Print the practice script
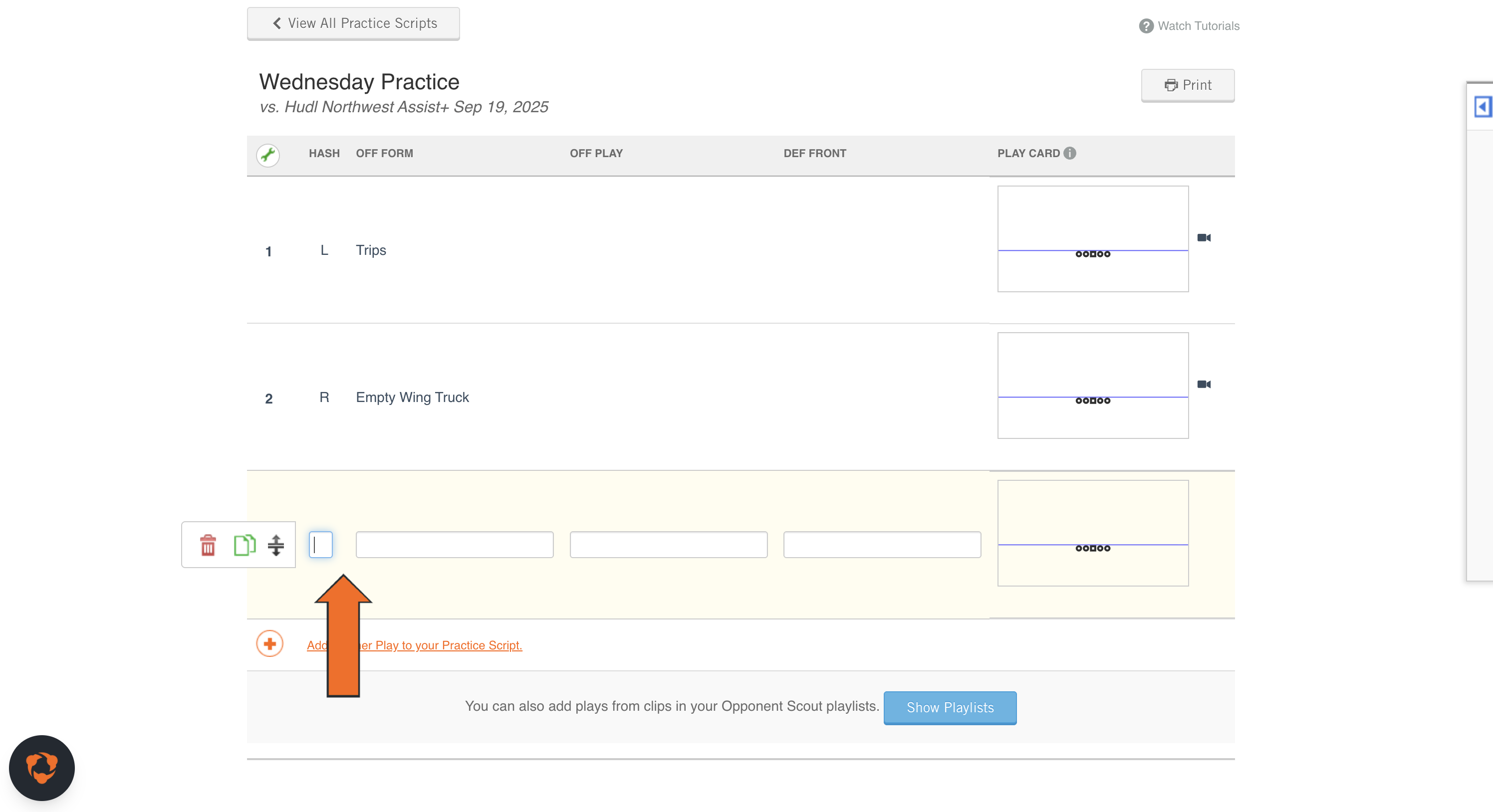The image size is (1493, 812). 1188,85
